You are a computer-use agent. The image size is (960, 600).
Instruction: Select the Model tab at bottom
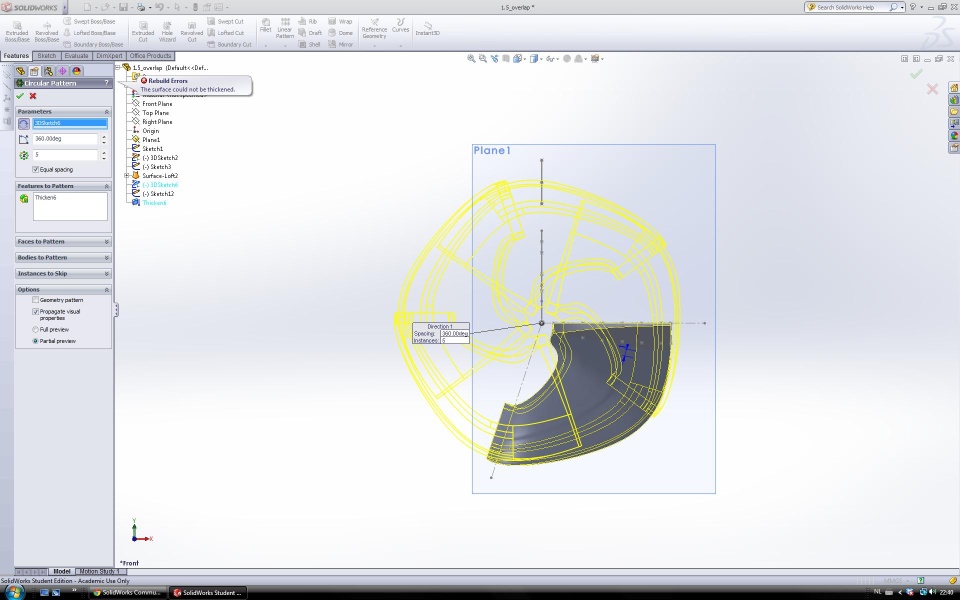(61, 571)
